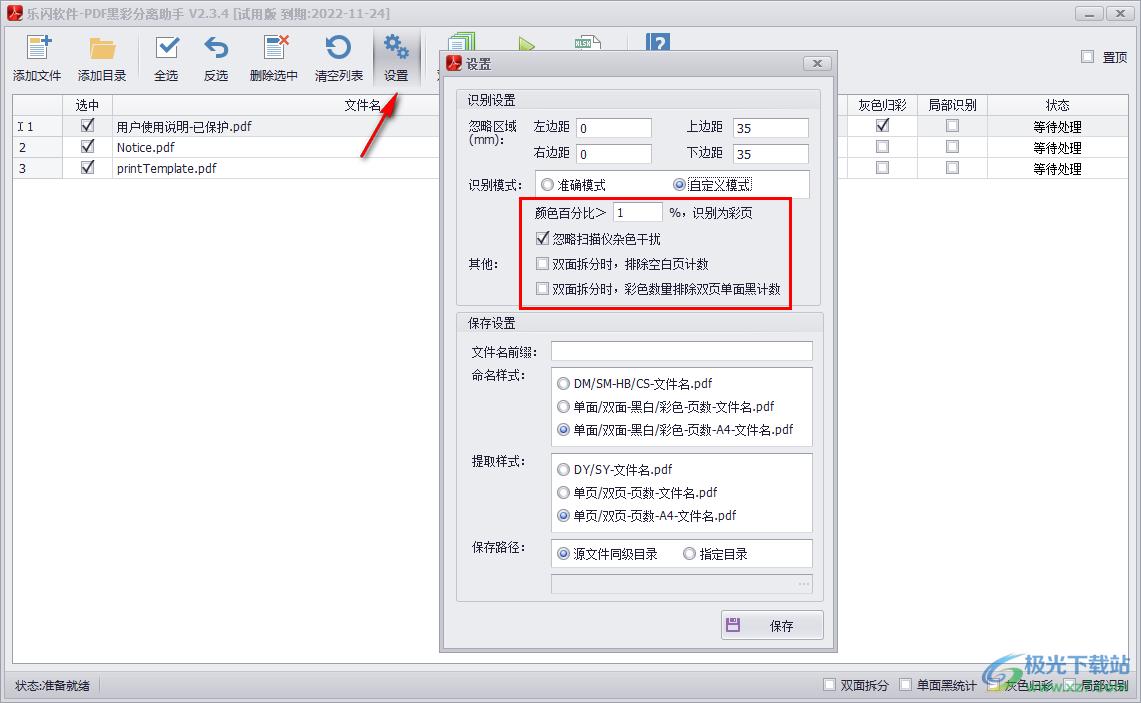The image size is (1141, 703).
Task: Enable ignore scanner color noise checkbox
Action: click(x=543, y=239)
